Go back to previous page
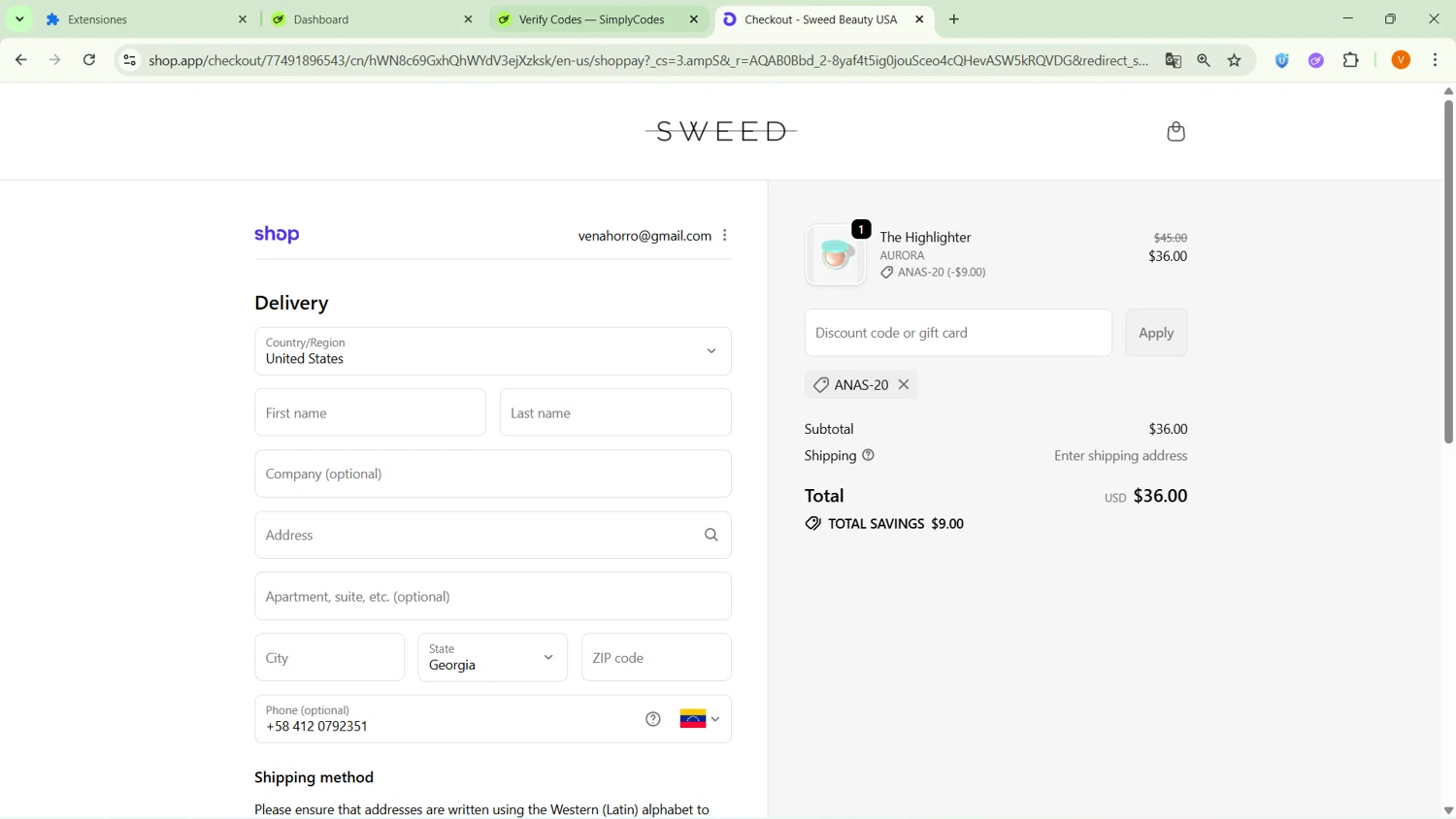 pos(20,60)
